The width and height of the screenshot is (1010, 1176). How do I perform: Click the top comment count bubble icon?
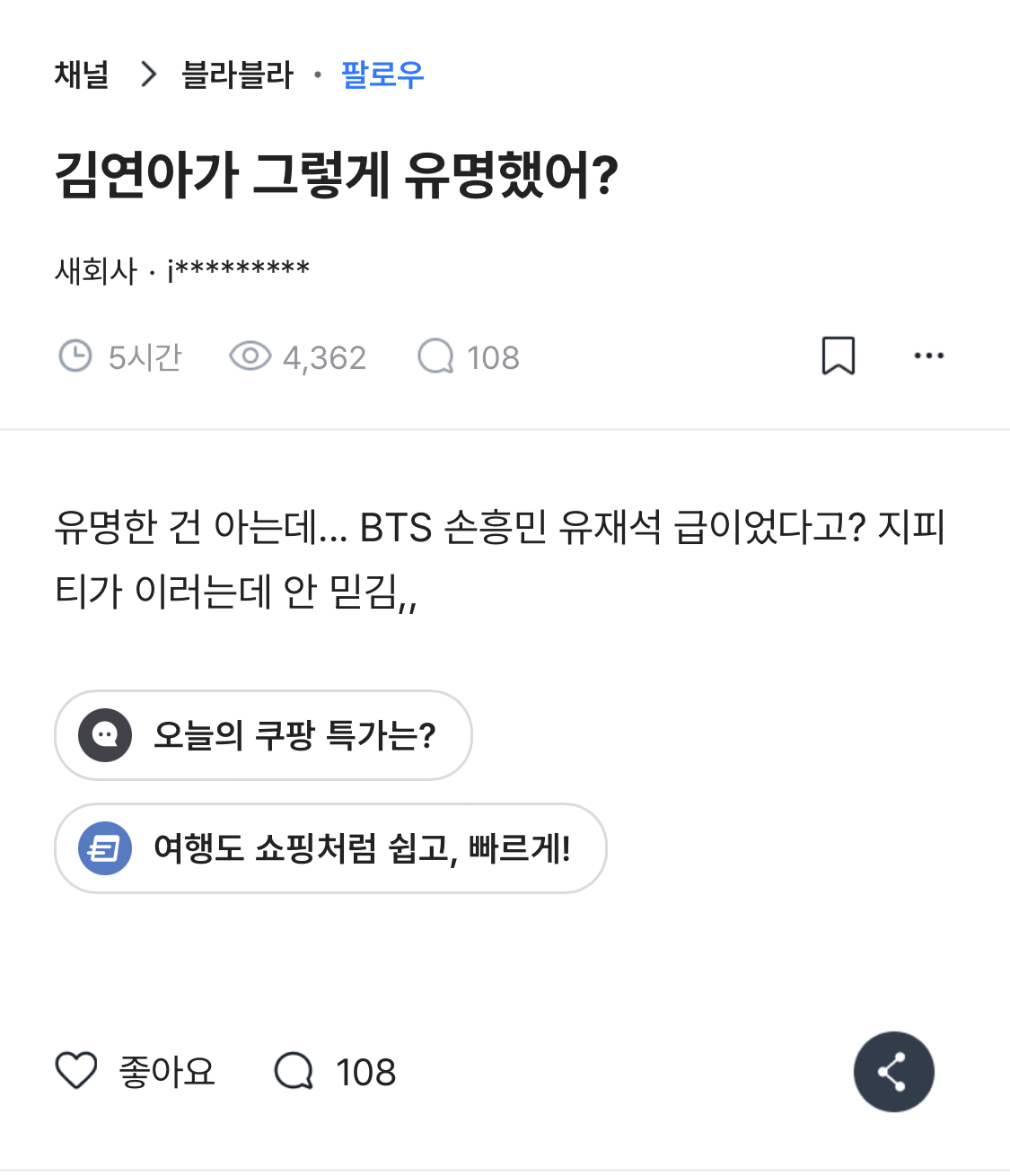click(x=436, y=356)
